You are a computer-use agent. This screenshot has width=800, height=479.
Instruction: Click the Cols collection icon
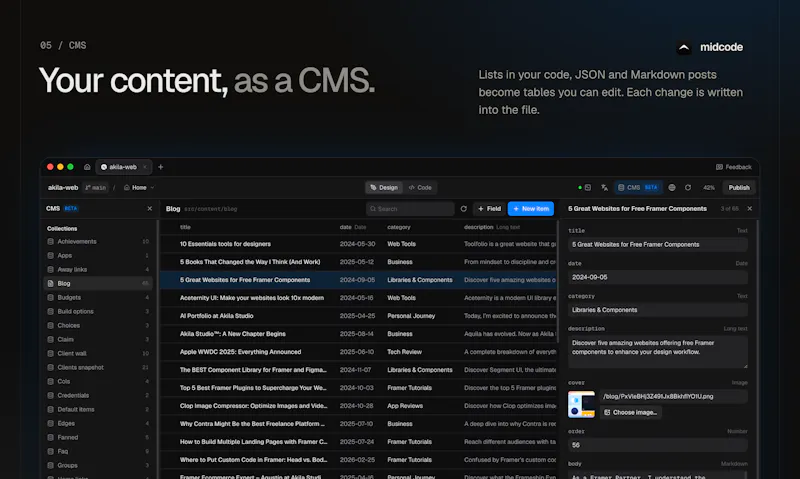(51, 382)
